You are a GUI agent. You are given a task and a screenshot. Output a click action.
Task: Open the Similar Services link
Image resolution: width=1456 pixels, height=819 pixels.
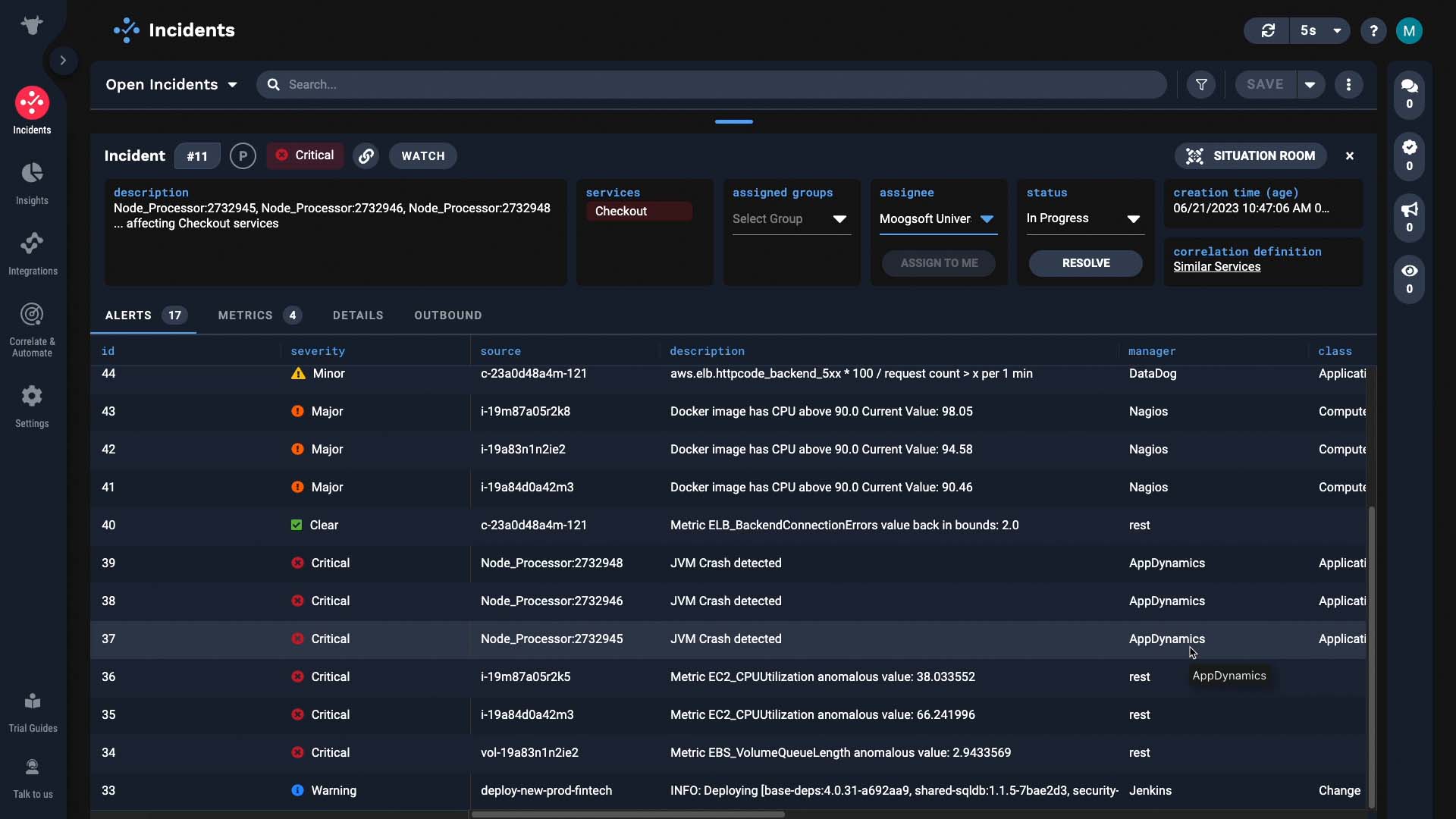[1216, 267]
